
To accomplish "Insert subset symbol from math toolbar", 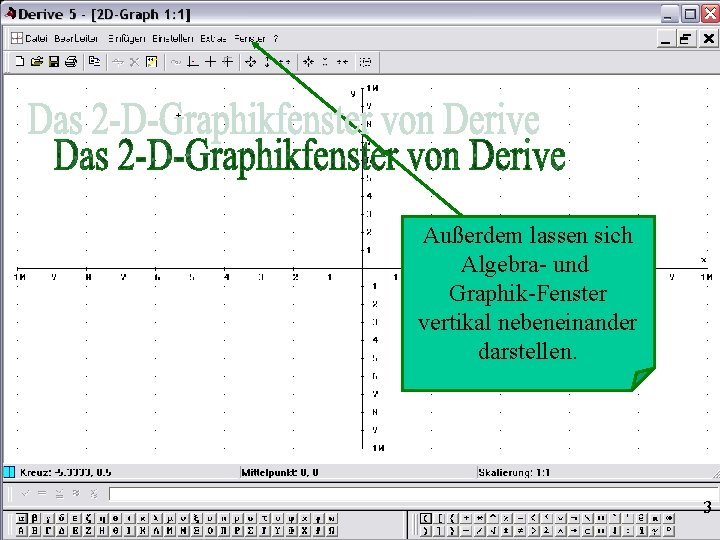I will [x=588, y=531].
